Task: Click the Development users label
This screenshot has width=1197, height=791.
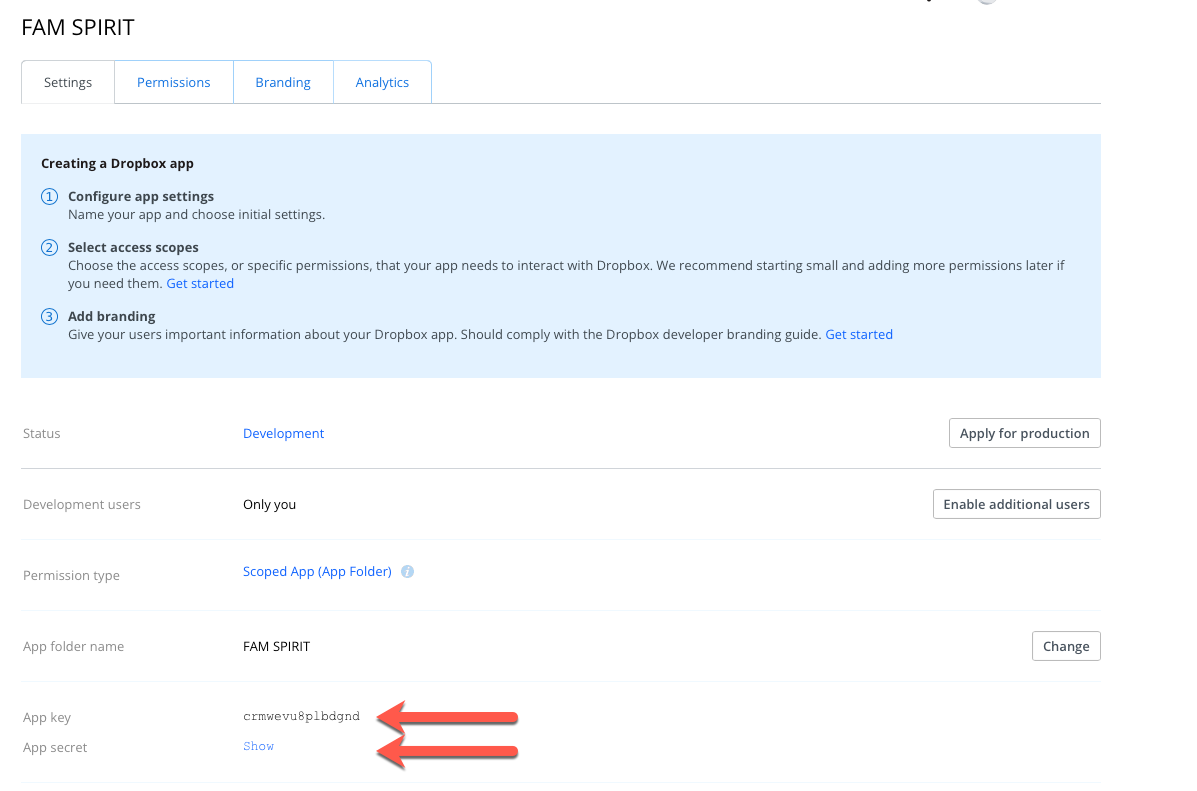Action: (x=82, y=504)
